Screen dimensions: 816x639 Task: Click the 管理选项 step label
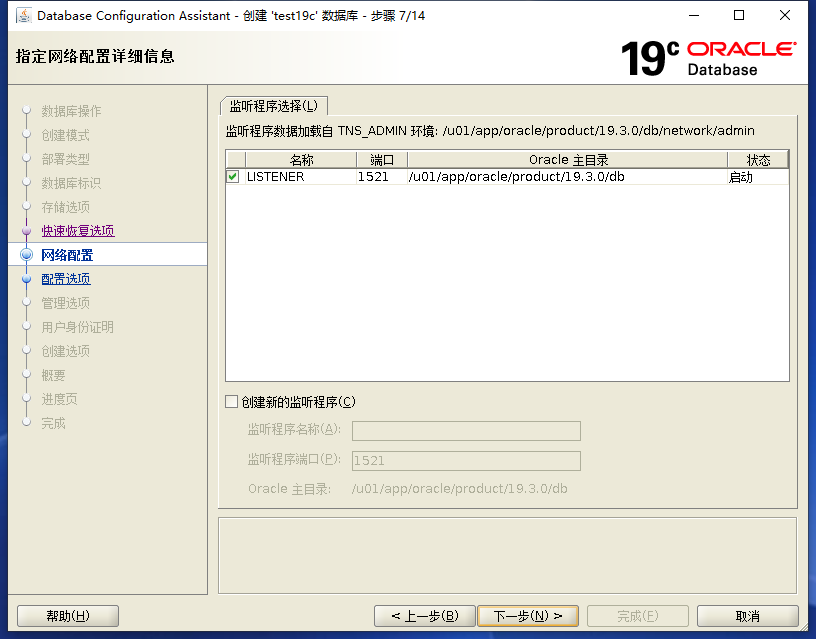[66, 303]
